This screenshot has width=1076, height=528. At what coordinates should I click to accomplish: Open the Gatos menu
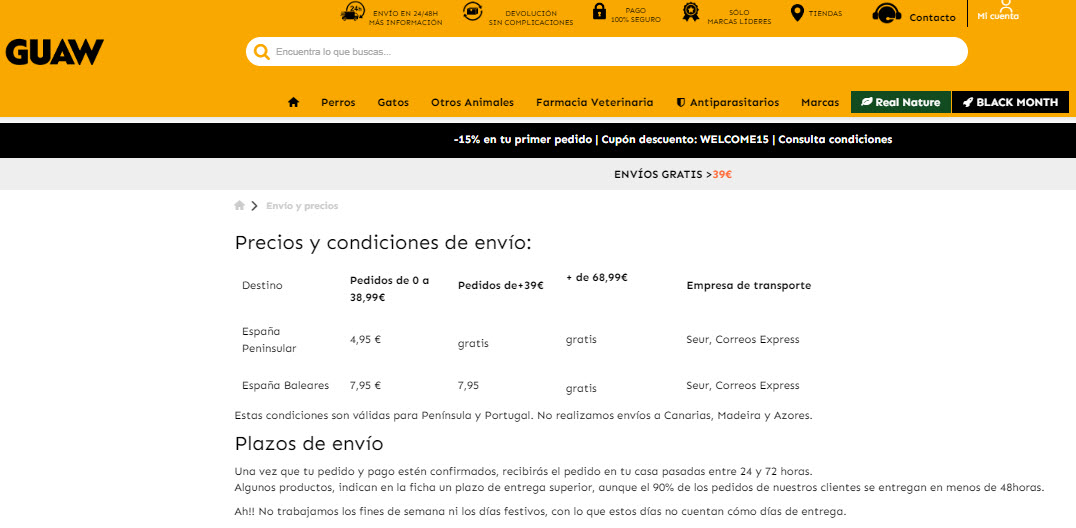(393, 102)
